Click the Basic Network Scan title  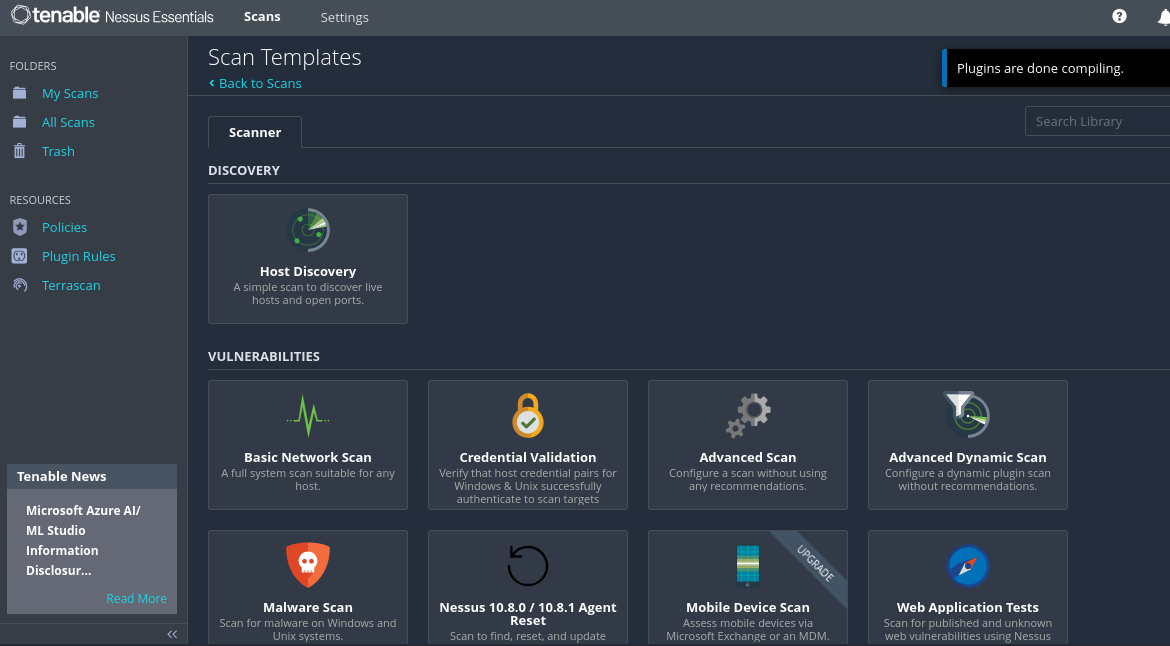(x=307, y=457)
